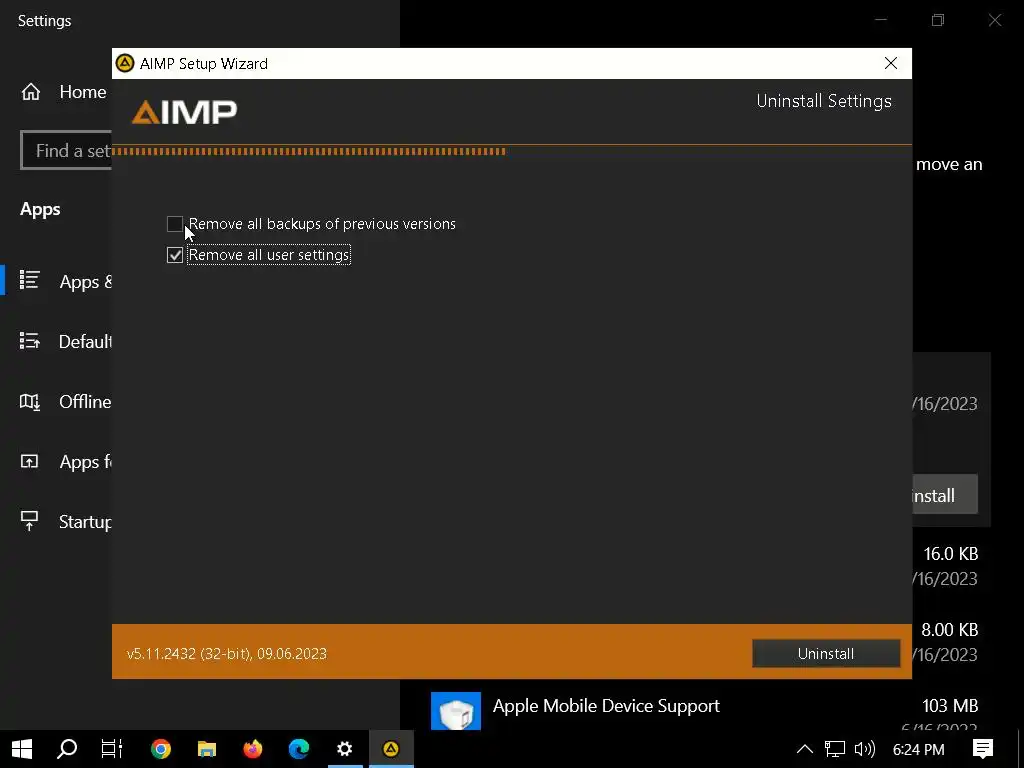The image size is (1024, 768).
Task: Click the AIMP icon in wizard title bar
Action: pos(125,63)
